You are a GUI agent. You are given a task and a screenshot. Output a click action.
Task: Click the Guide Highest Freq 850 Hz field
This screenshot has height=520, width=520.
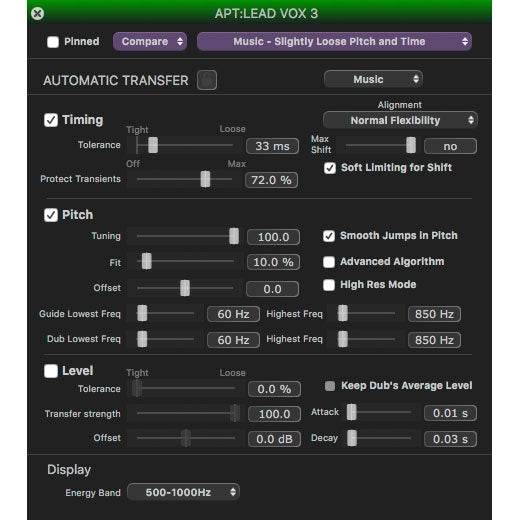click(434, 314)
